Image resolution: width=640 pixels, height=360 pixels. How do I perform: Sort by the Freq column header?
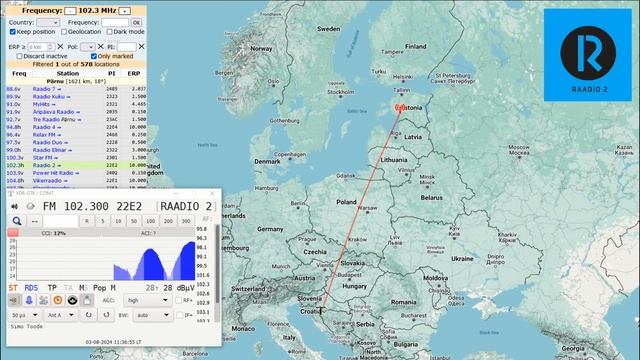pyautogui.click(x=19, y=73)
